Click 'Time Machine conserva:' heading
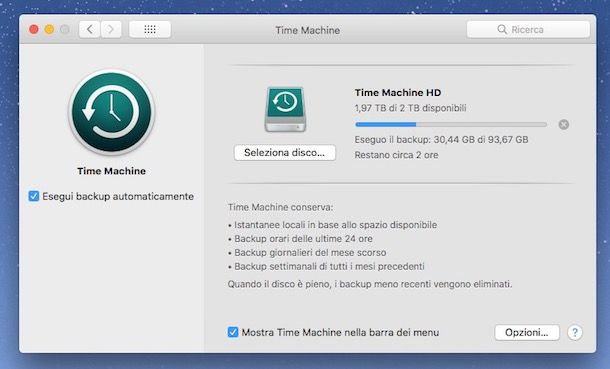Viewport: 610px width, 369px height. pos(280,207)
